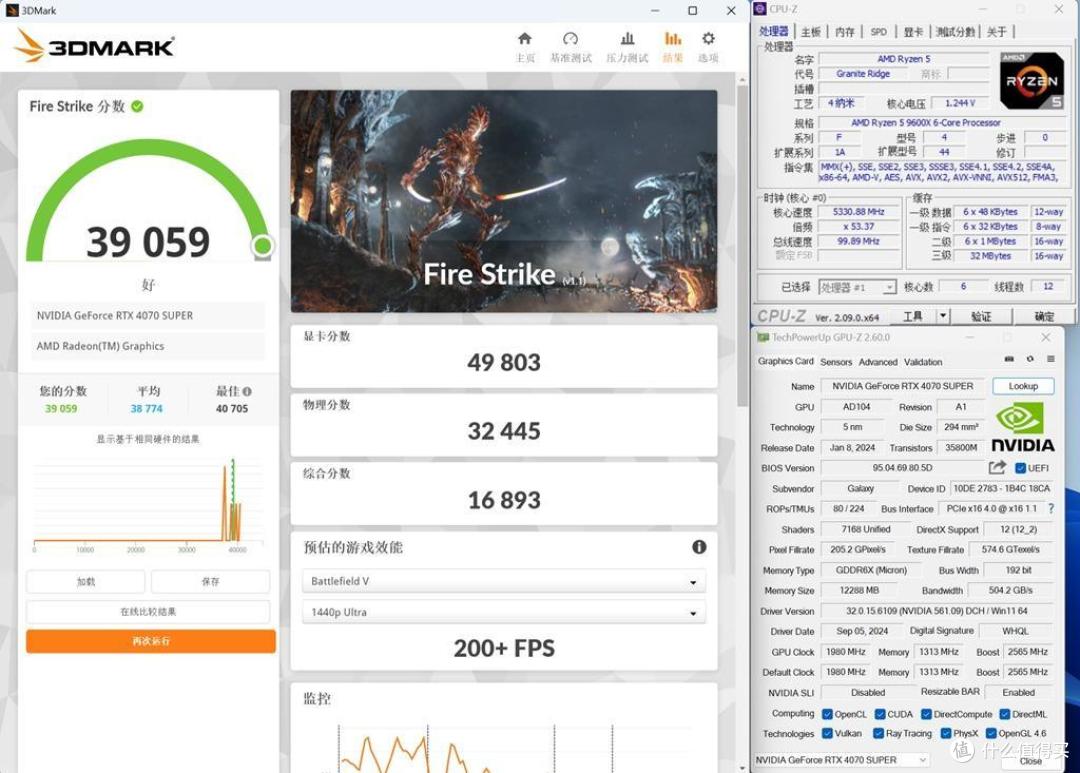The width and height of the screenshot is (1080, 773).
Task: Open the results bar-chart icon
Action: [x=672, y=39]
